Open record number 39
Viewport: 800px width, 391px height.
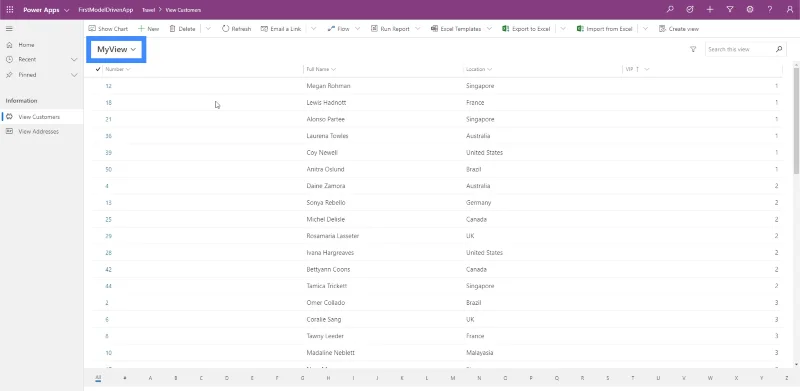click(x=109, y=153)
